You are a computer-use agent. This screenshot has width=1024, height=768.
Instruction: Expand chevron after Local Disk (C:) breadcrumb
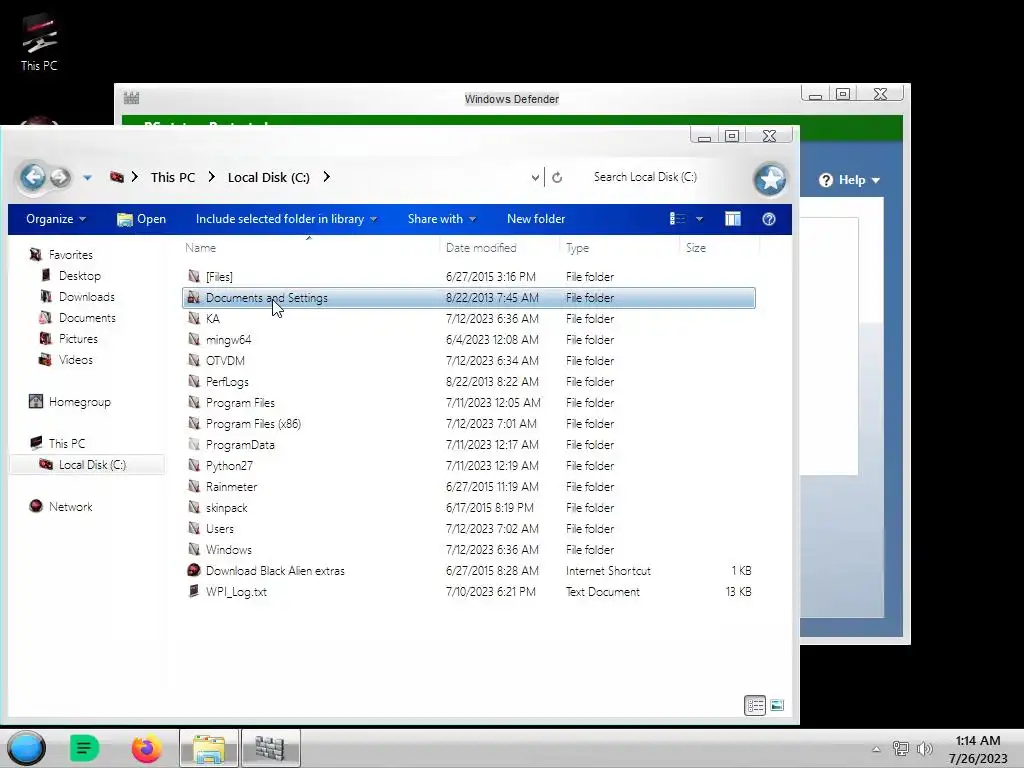(x=327, y=177)
